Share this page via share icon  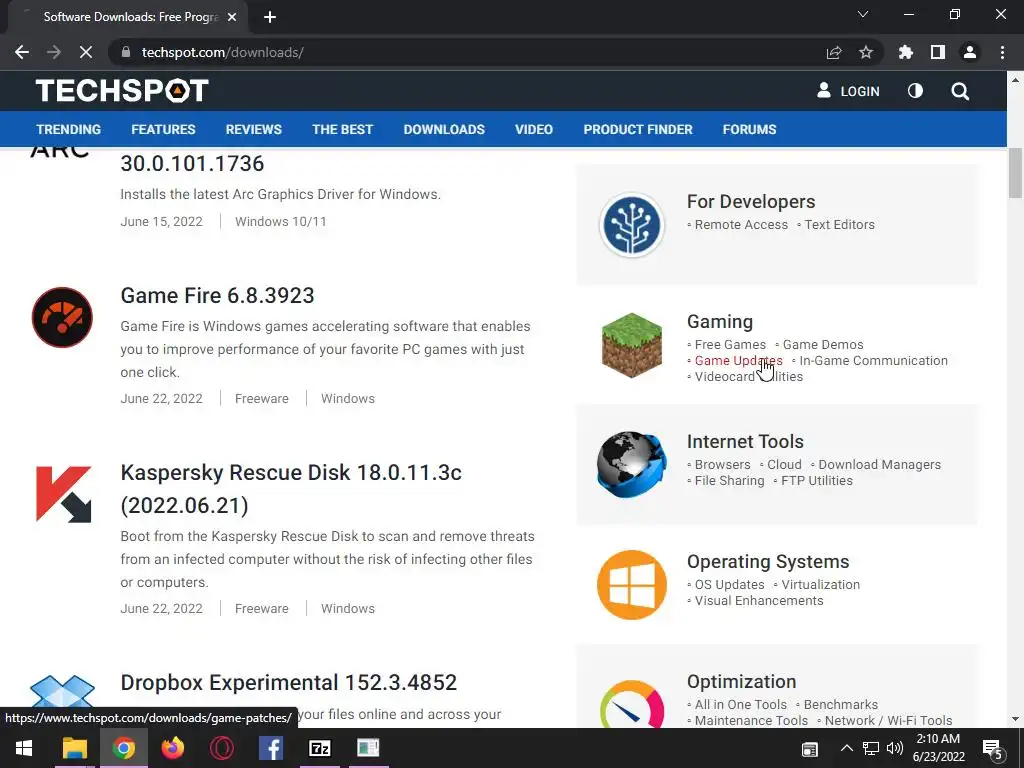coord(834,52)
